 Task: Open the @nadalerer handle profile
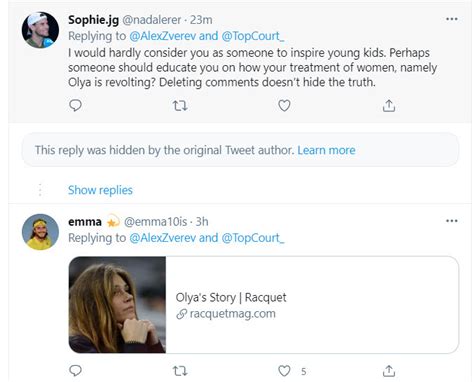pos(152,20)
